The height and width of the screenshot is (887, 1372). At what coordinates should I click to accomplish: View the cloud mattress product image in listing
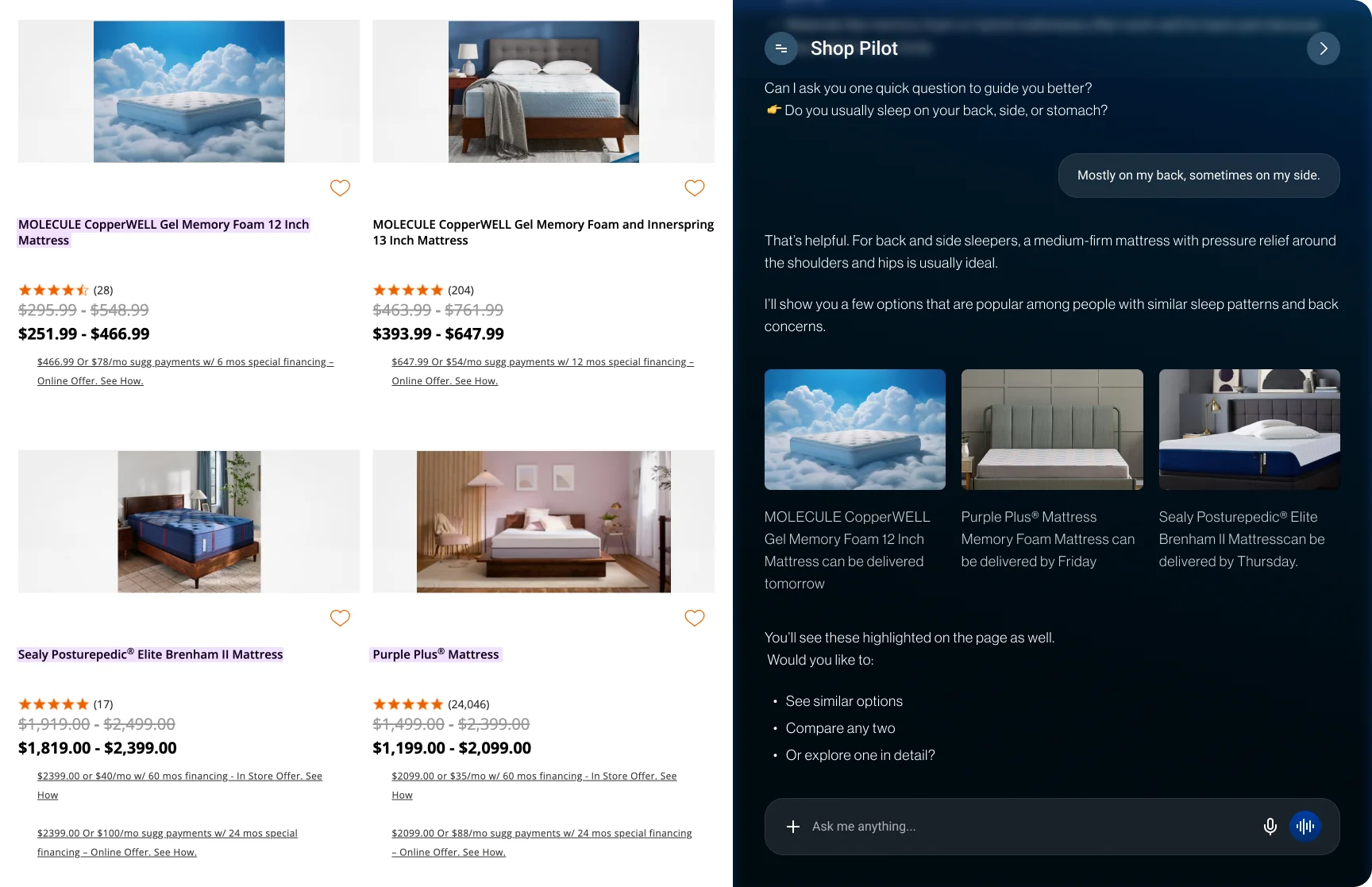(x=189, y=91)
